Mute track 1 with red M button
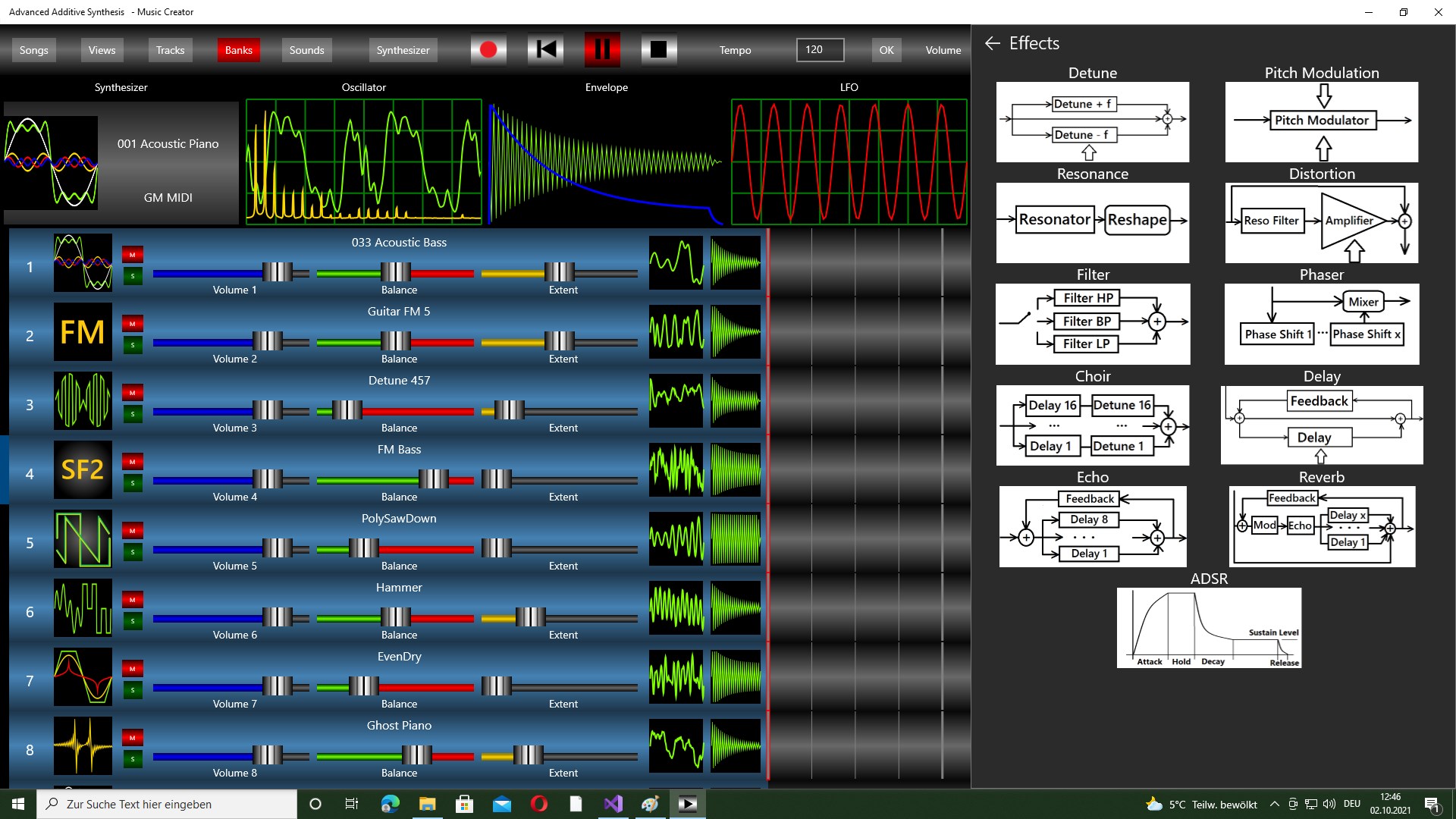1456x819 pixels. (x=133, y=255)
